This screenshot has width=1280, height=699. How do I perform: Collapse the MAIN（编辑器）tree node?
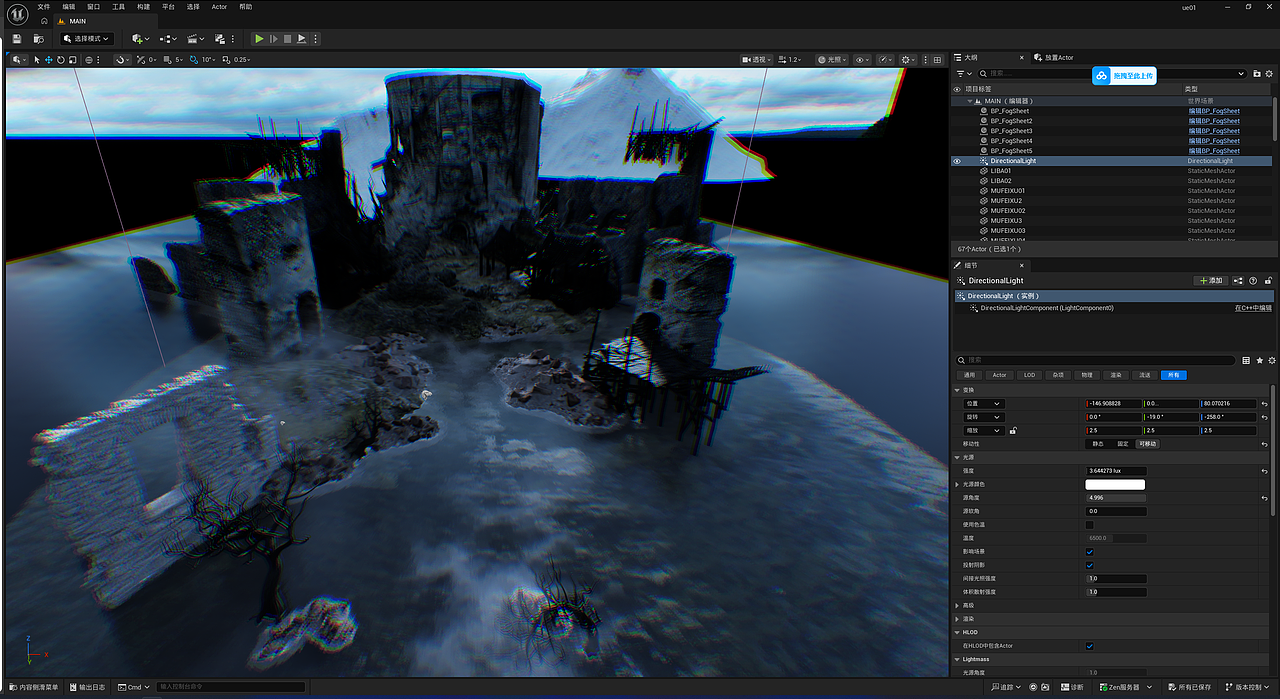click(969, 101)
